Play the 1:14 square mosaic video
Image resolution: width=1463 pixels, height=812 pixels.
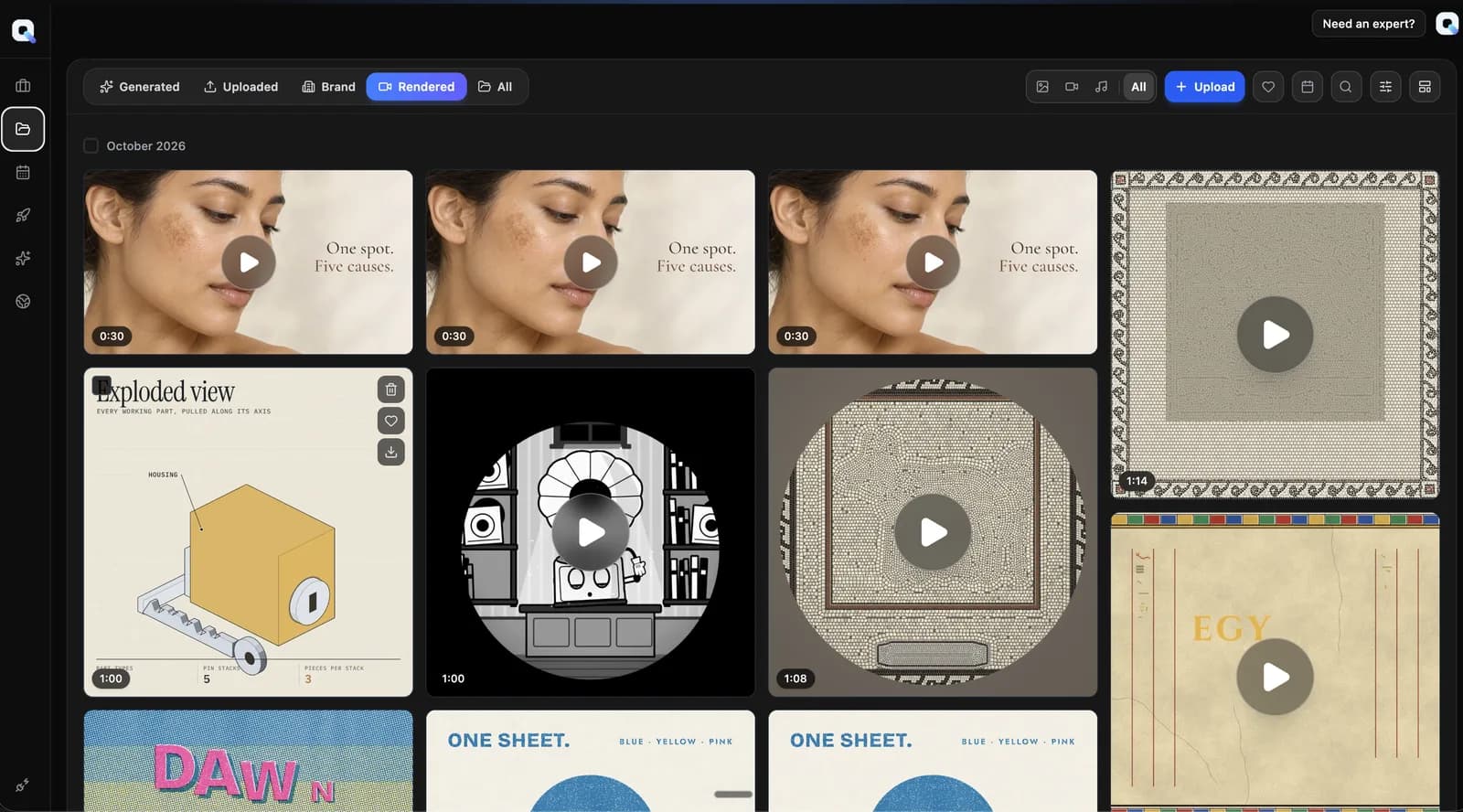point(1276,335)
